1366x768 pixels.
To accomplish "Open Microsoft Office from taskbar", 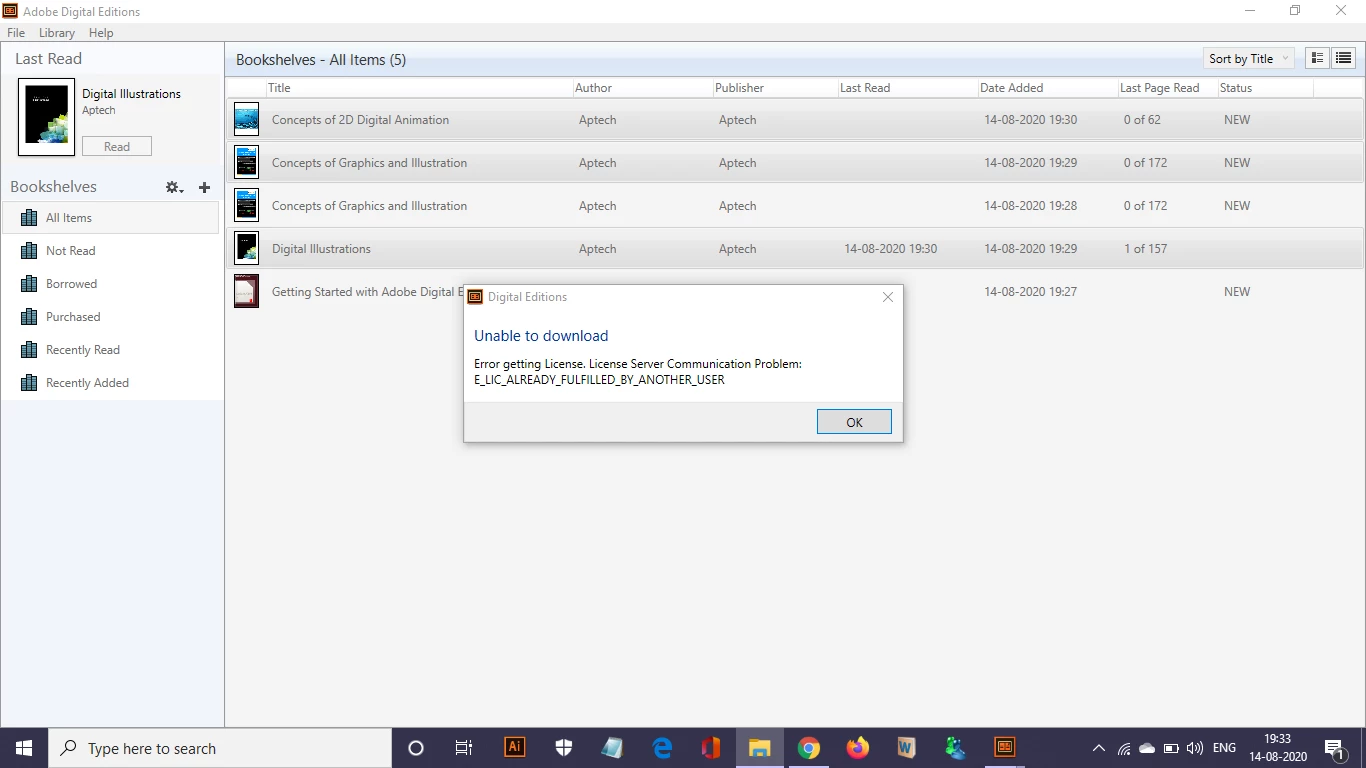I will (711, 748).
